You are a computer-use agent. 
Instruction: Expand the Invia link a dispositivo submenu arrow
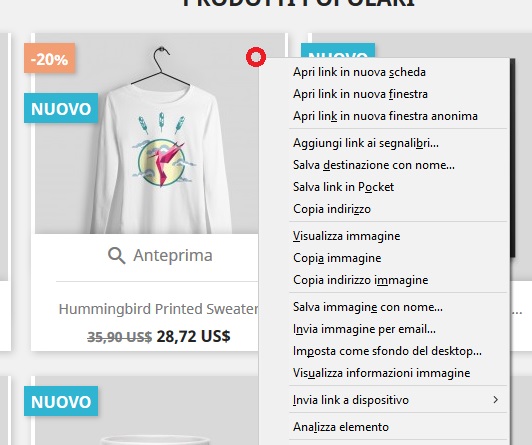tap(496, 400)
